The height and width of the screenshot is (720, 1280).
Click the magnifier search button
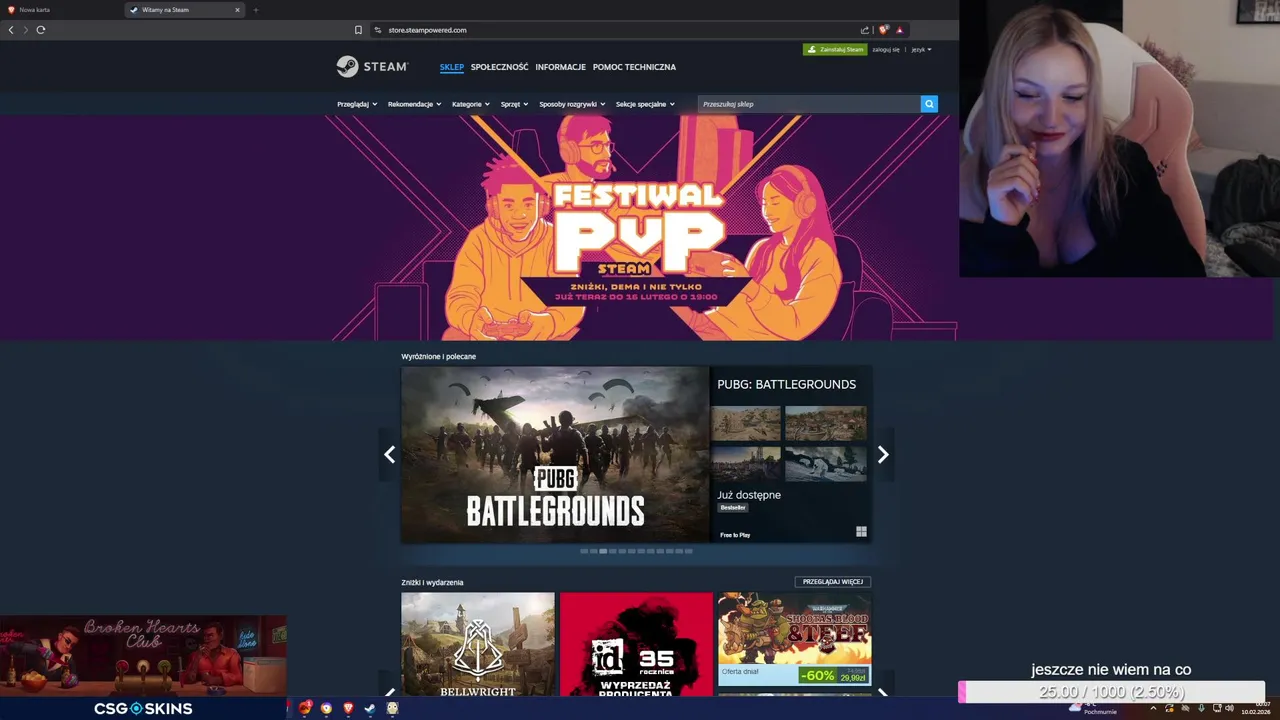point(929,104)
